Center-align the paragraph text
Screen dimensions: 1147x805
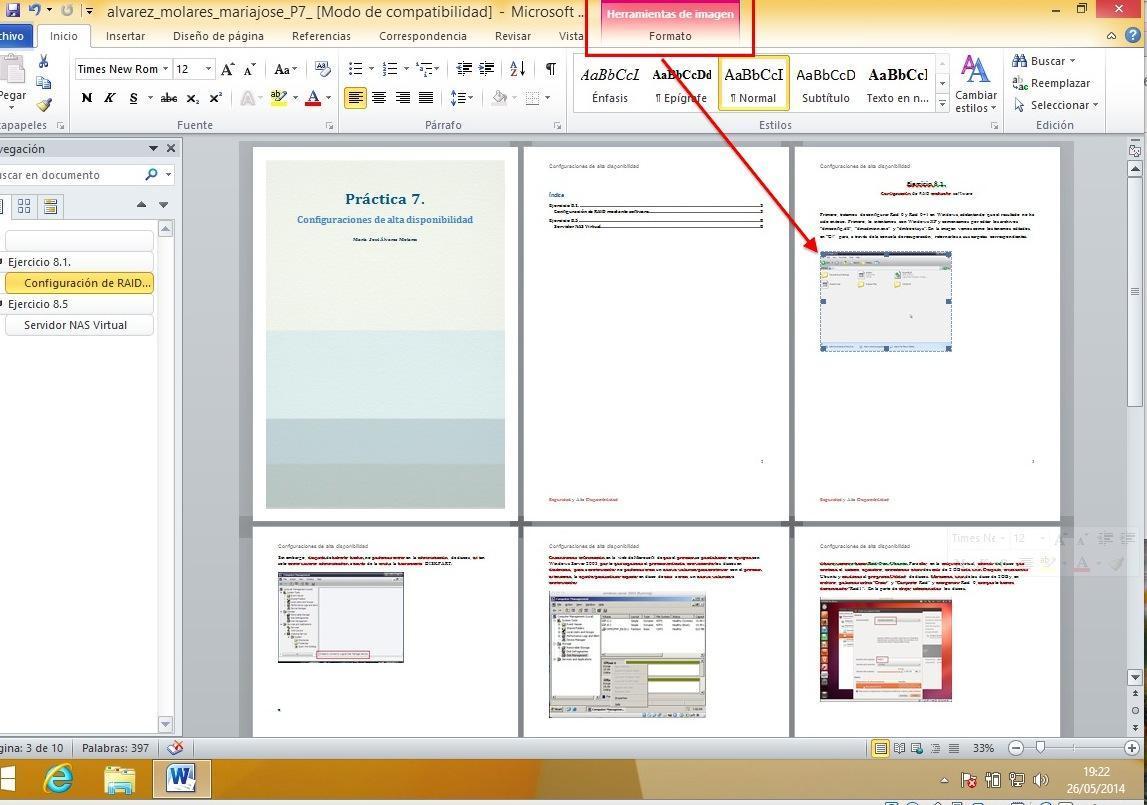click(379, 98)
